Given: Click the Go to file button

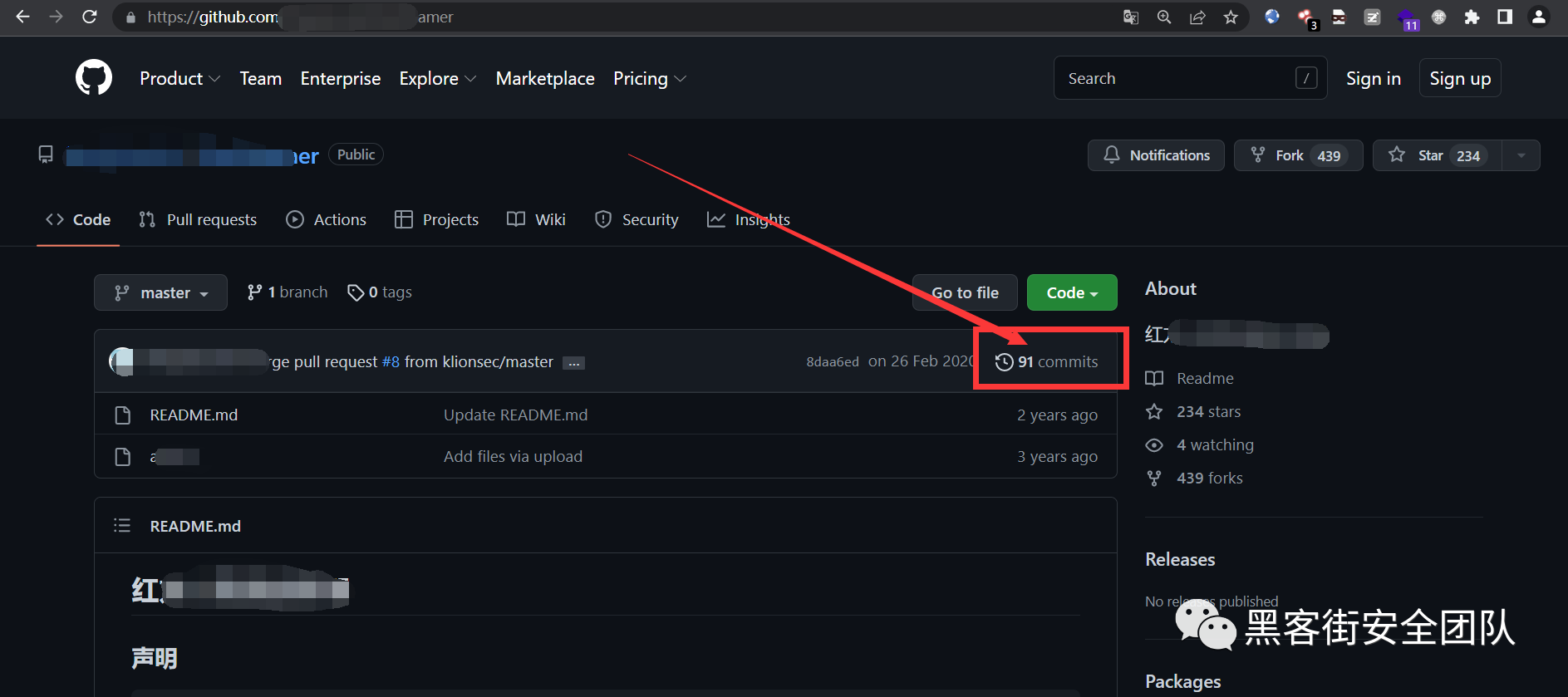Looking at the screenshot, I should pos(965,292).
